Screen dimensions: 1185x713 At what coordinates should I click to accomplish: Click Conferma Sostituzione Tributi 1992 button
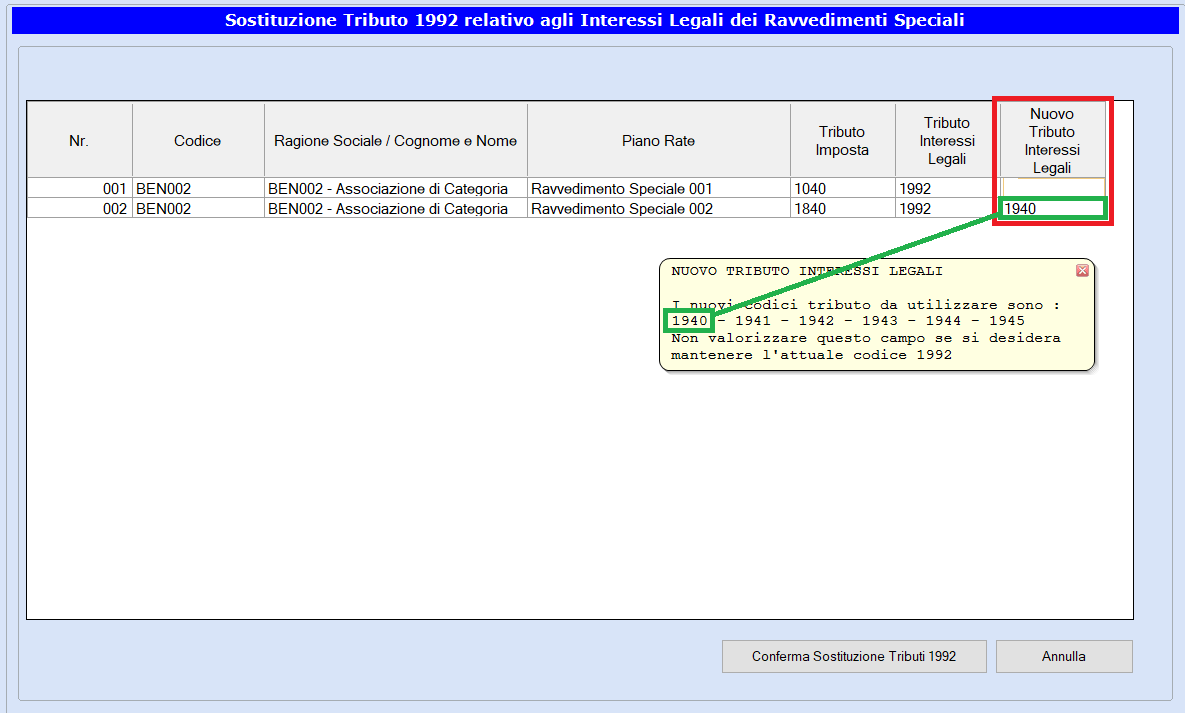click(x=854, y=657)
